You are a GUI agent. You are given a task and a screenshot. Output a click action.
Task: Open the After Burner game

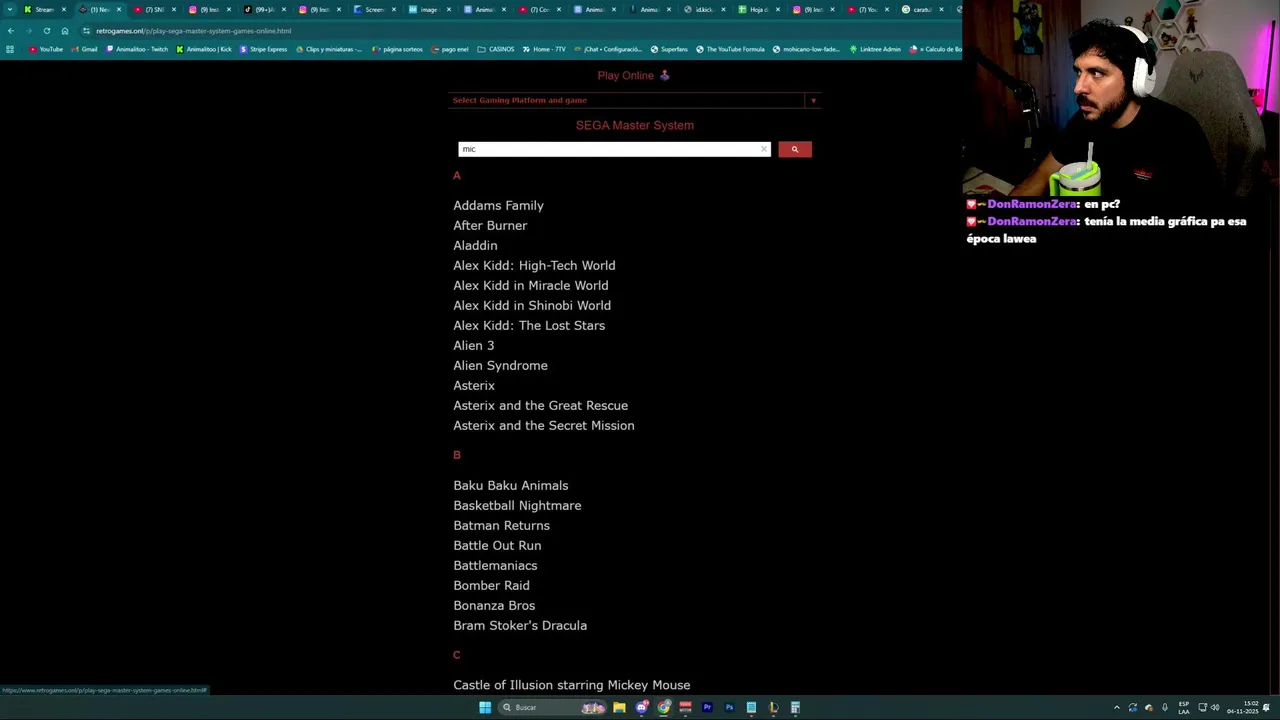(x=490, y=225)
